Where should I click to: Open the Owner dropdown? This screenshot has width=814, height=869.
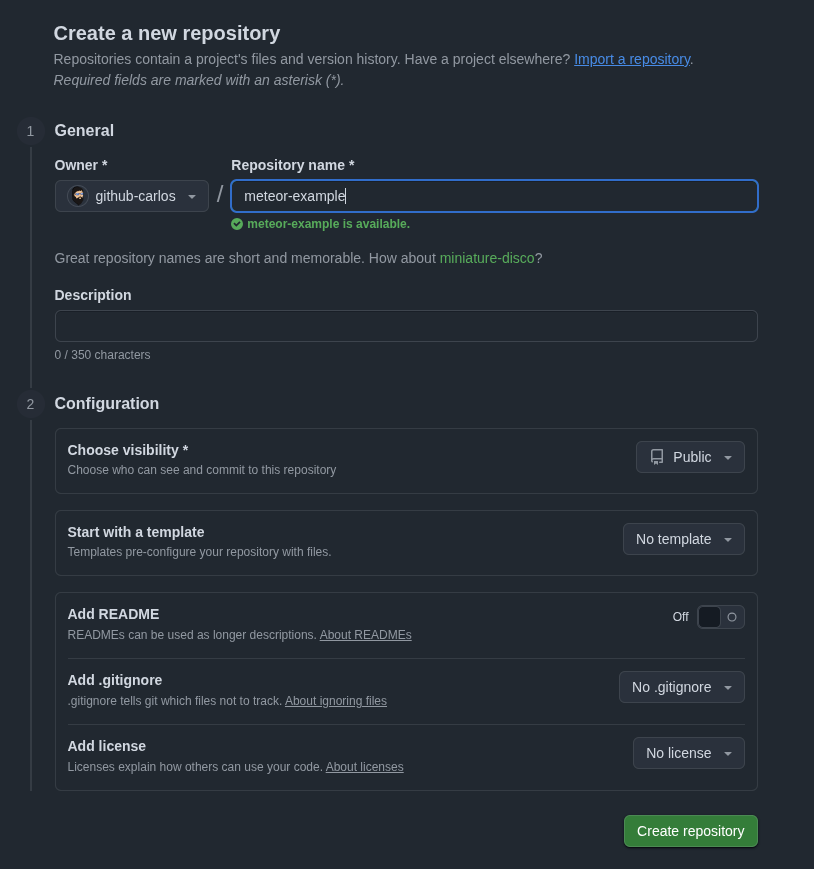[132, 196]
